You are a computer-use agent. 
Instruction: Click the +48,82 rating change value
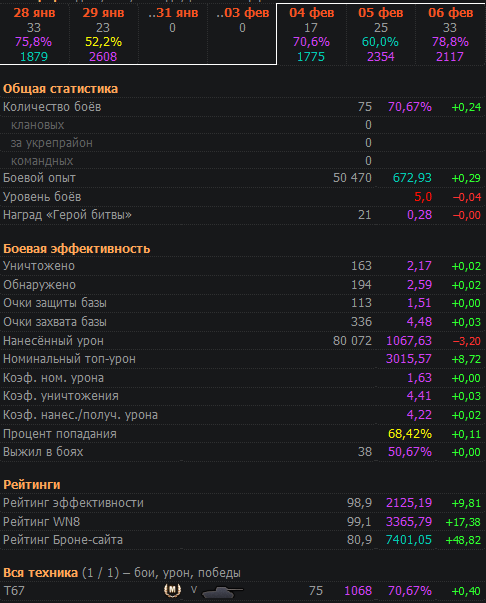point(463,540)
